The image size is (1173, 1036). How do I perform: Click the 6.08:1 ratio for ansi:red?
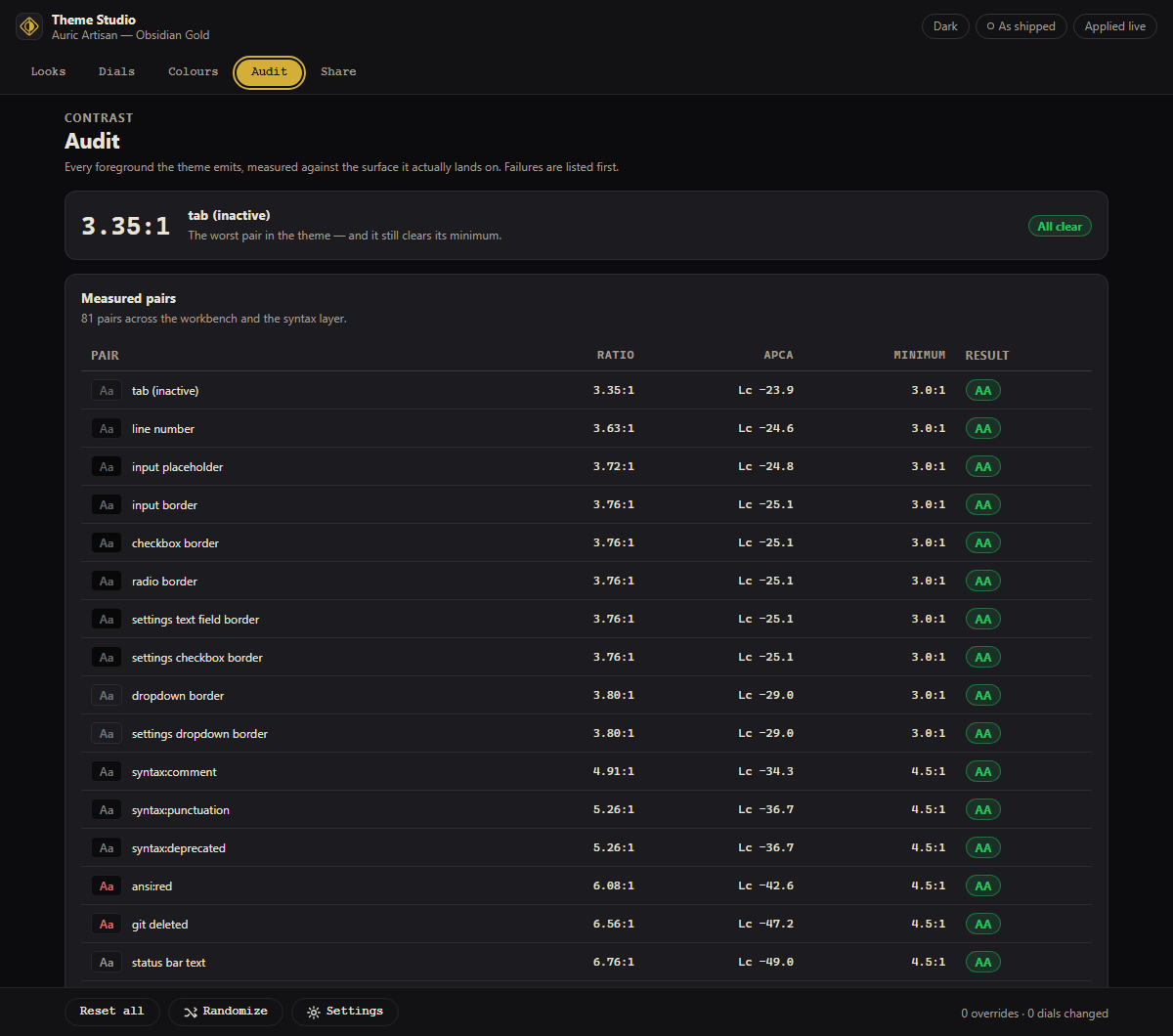coord(614,885)
